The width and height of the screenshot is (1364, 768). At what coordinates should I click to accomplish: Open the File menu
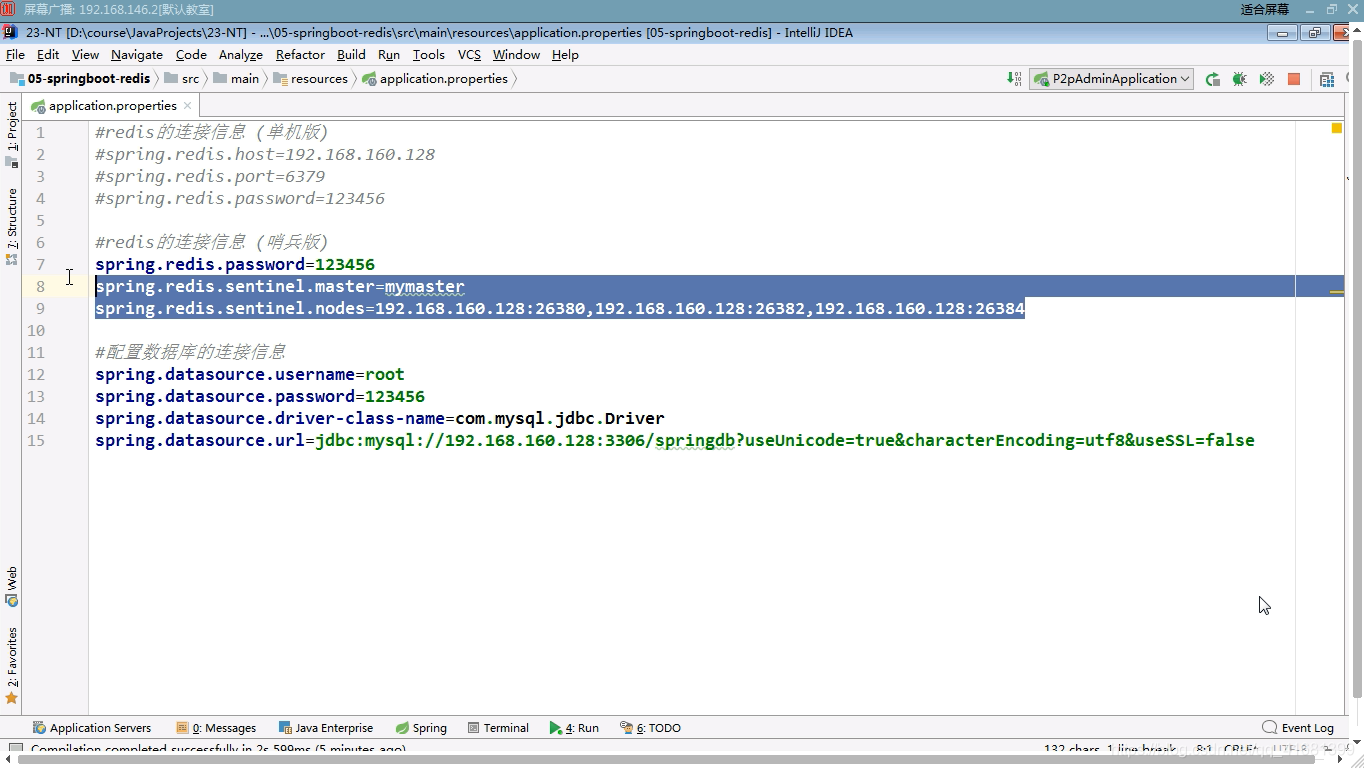(x=15, y=55)
